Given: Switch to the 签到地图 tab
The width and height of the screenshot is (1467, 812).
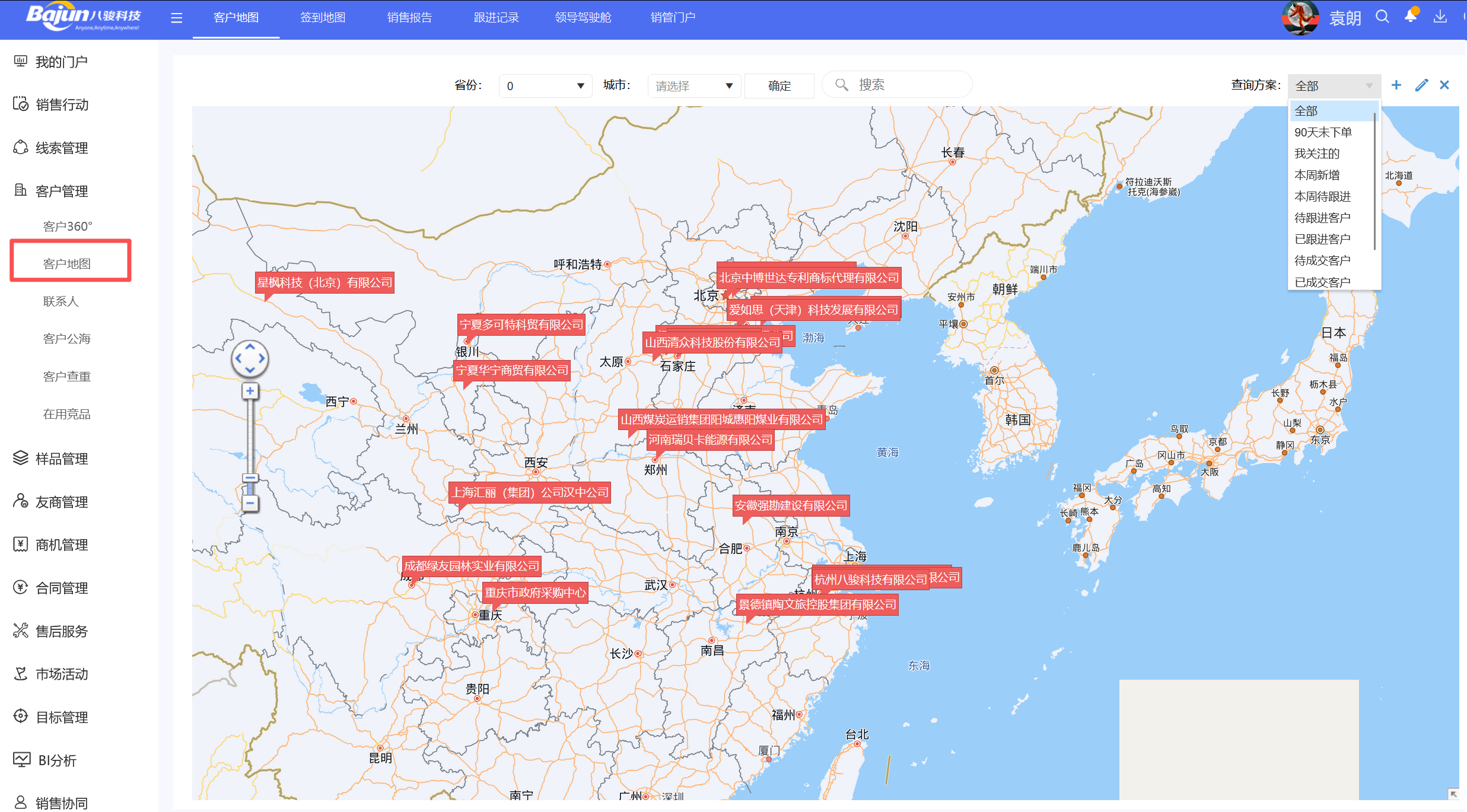Looking at the screenshot, I should point(322,18).
